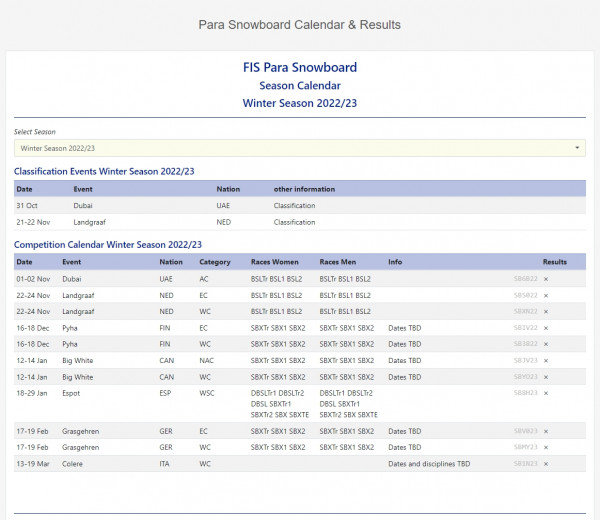600x520 pixels.
Task: Open the results code for Landgraaf WC
Action: click(x=525, y=311)
